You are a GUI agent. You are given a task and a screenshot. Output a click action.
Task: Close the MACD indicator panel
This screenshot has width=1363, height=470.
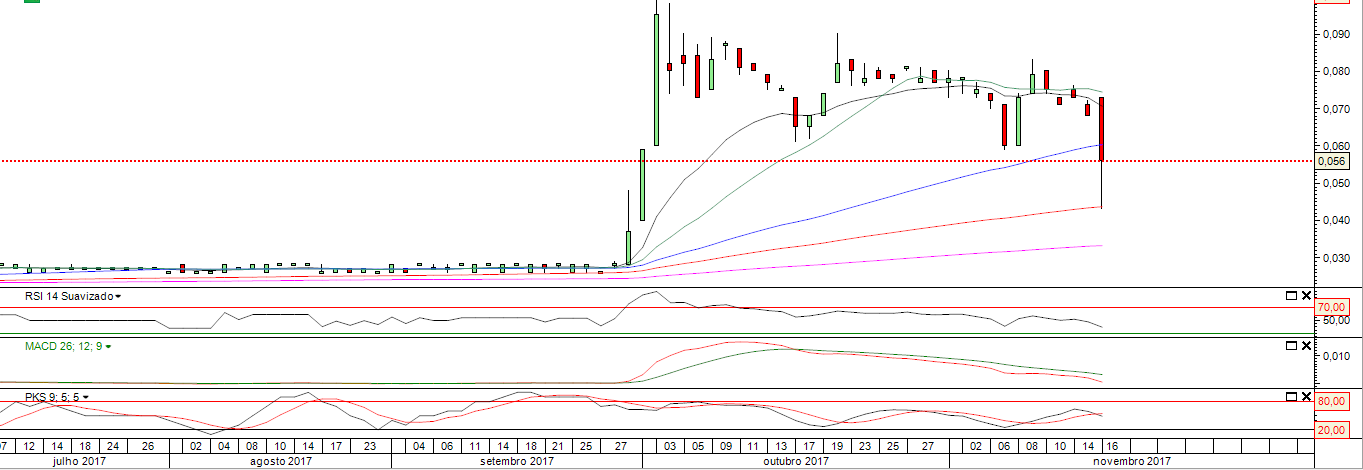click(x=1306, y=346)
